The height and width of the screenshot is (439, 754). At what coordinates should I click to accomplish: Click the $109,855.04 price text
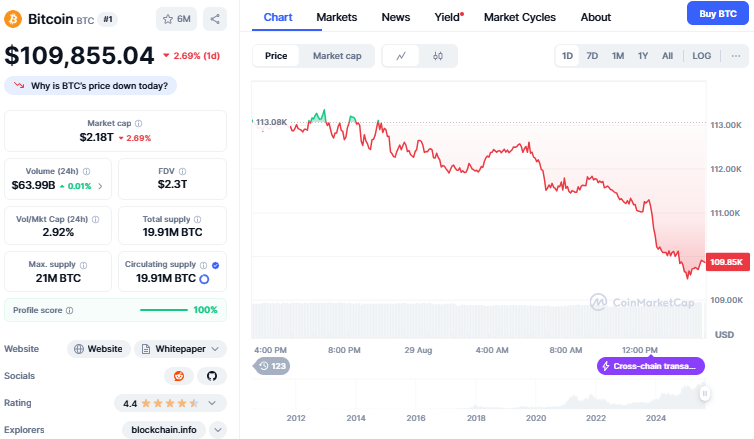coord(79,55)
